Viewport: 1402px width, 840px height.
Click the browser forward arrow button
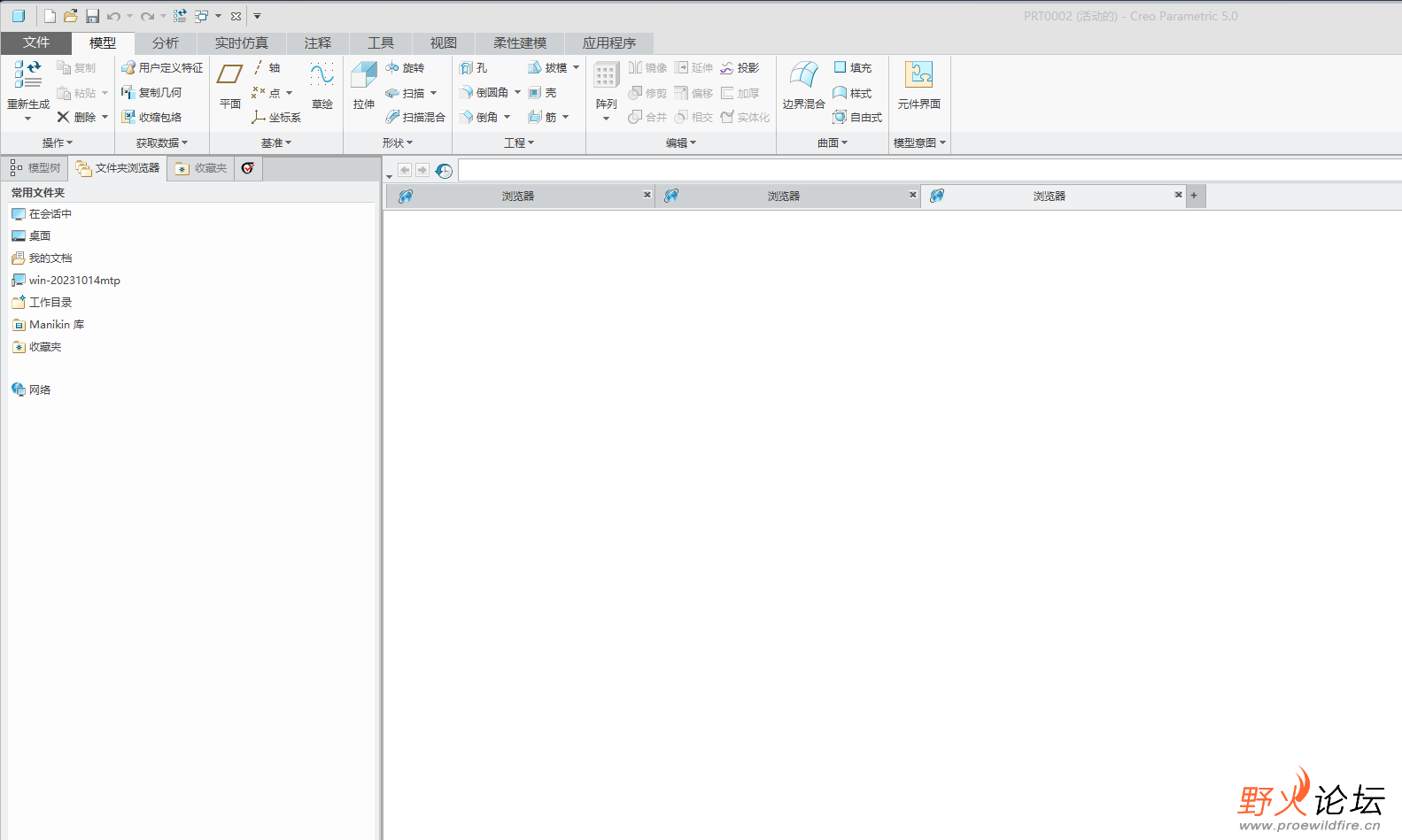coord(422,170)
